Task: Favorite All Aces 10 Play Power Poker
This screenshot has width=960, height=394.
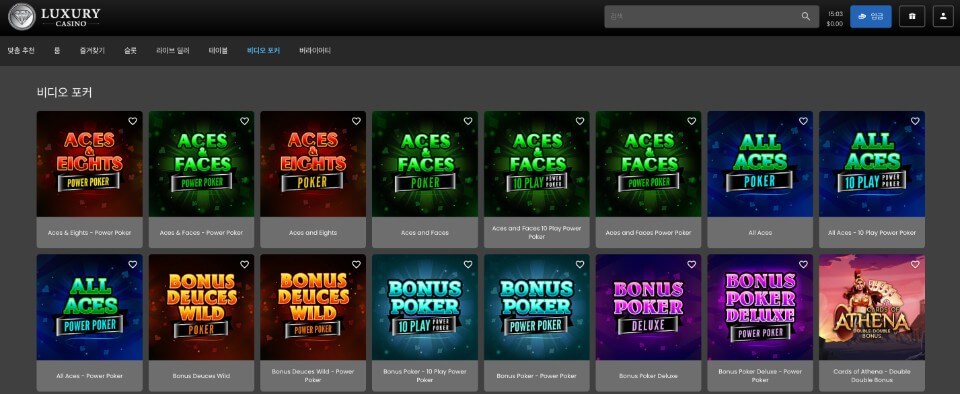Action: 915,121
